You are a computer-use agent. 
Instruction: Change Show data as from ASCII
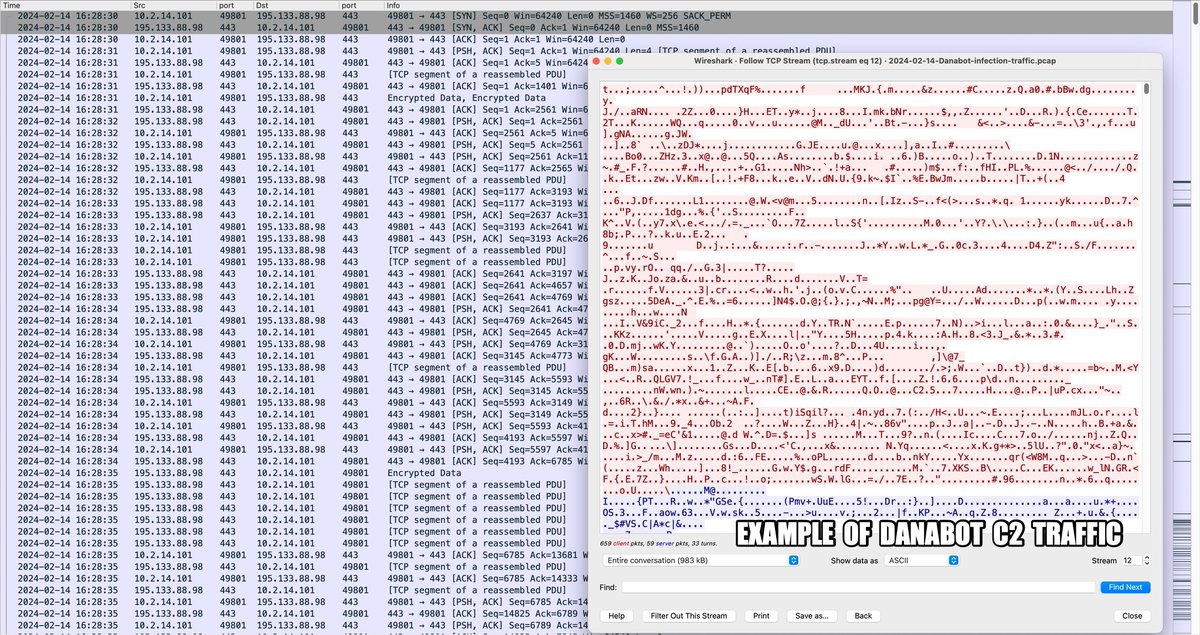pos(919,560)
